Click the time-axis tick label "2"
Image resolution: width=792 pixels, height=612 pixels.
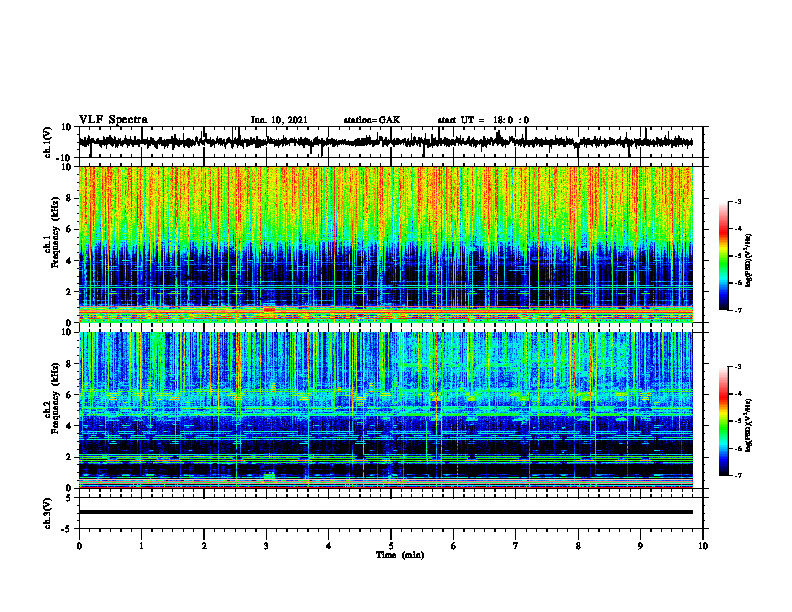tap(204, 546)
